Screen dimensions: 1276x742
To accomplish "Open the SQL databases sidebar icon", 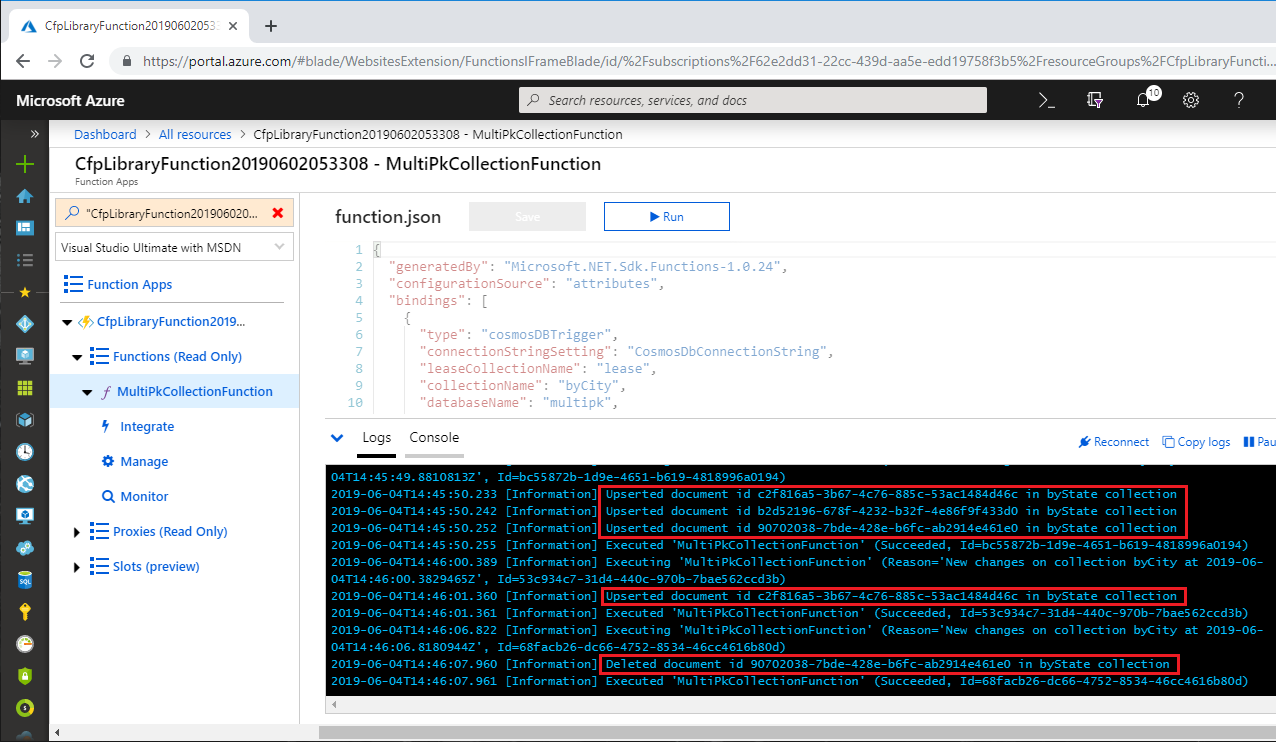I will coord(25,580).
